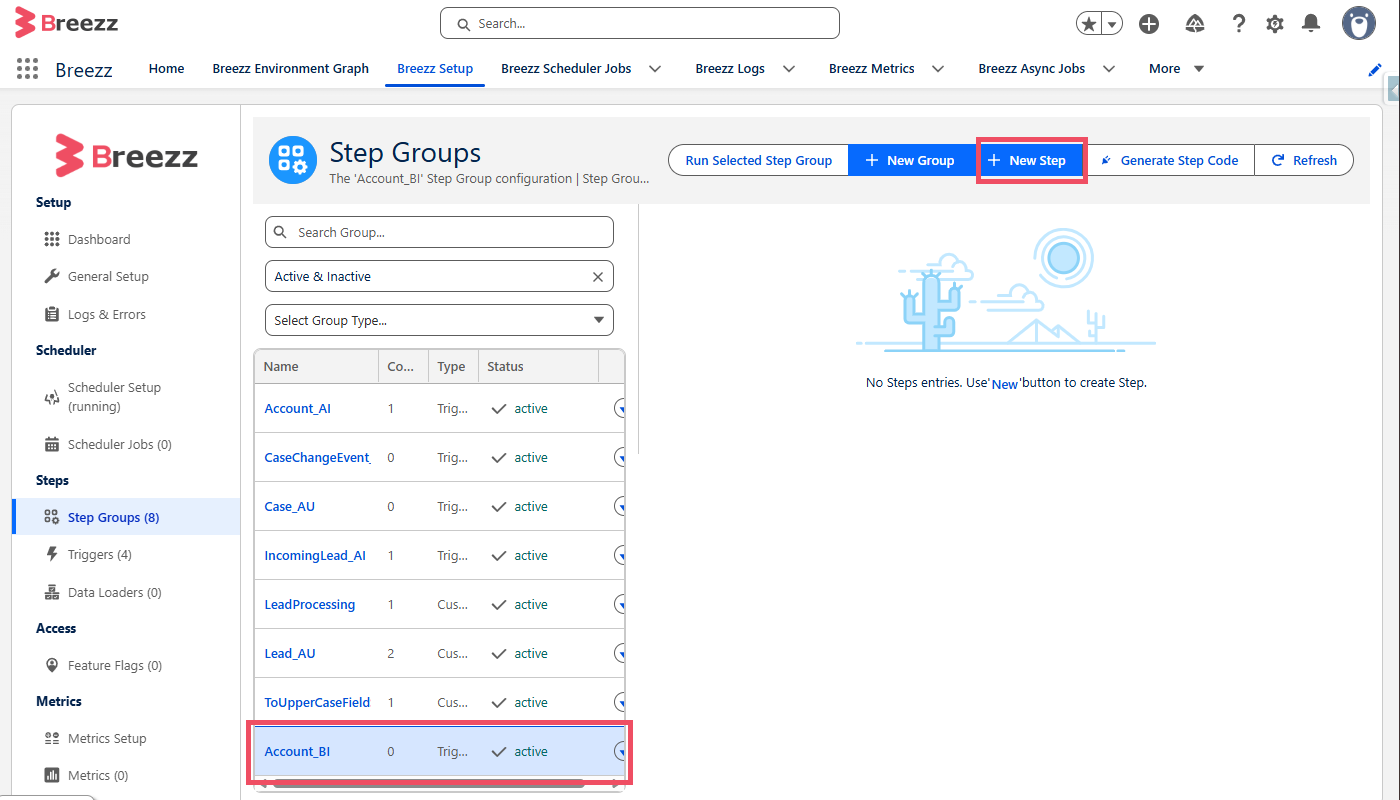Open the Select Group Type dropdown
Image resolution: width=1400 pixels, height=800 pixels.
(439, 320)
